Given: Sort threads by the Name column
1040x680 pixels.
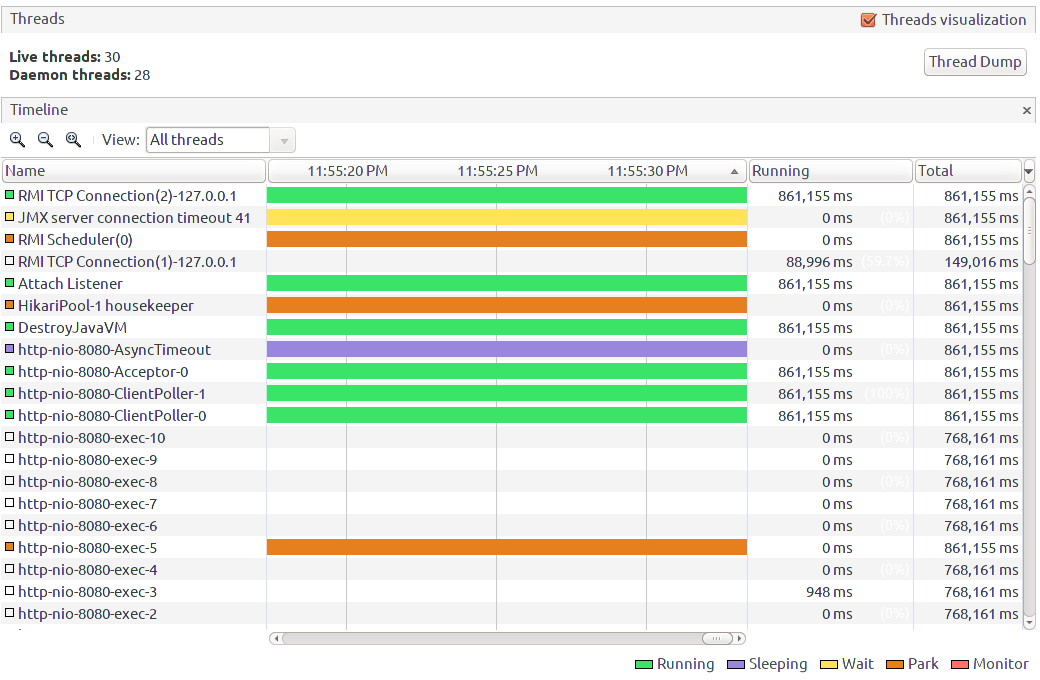Looking at the screenshot, I should pyautogui.click(x=130, y=171).
